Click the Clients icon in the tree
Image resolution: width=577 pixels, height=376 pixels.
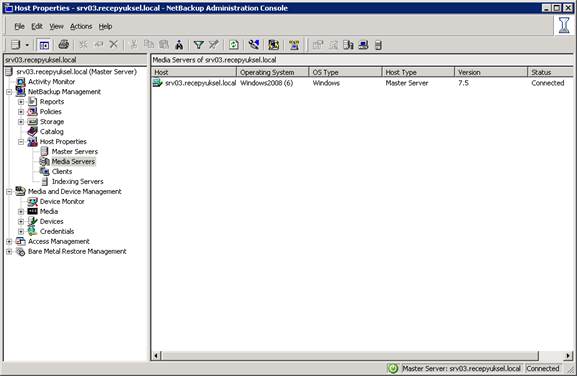pos(45,171)
